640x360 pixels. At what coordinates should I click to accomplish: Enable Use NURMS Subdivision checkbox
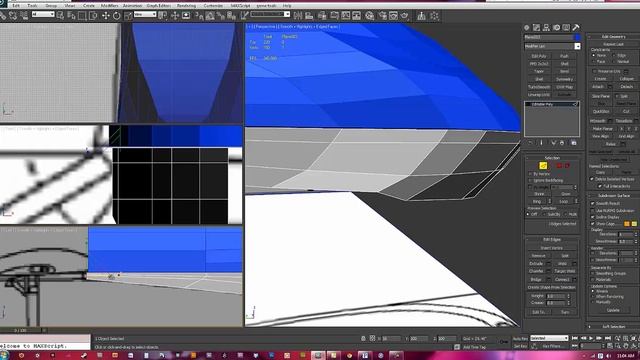592,210
